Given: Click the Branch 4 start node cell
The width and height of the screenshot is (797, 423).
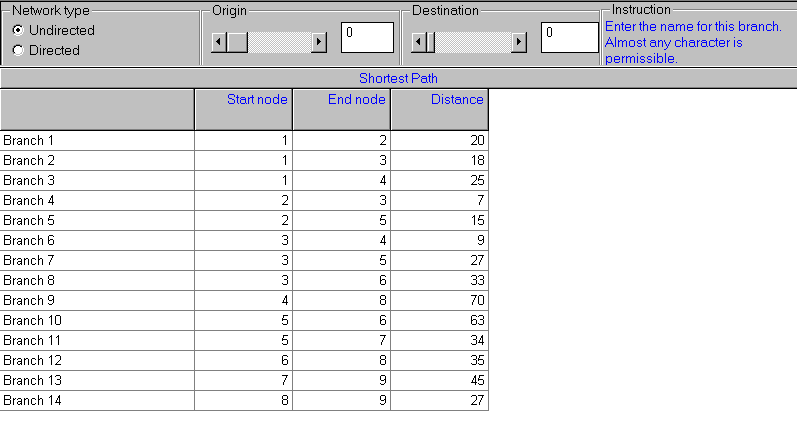Looking at the screenshot, I should (244, 201).
